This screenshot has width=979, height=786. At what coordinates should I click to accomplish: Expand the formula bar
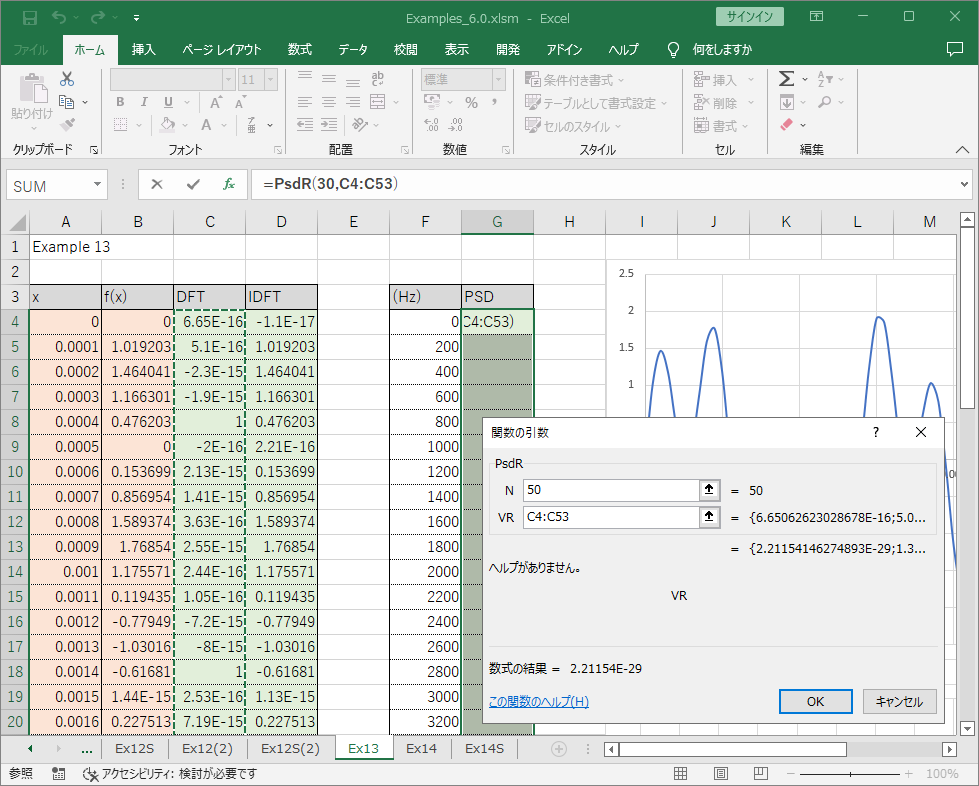(x=963, y=185)
